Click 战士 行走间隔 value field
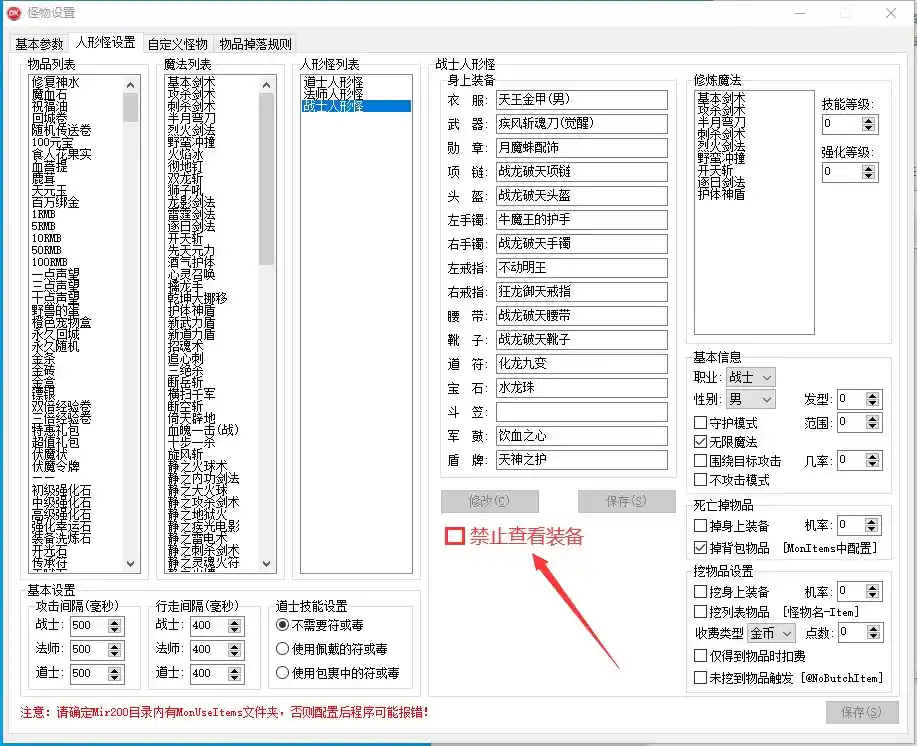The width and height of the screenshot is (917, 746). pos(209,626)
